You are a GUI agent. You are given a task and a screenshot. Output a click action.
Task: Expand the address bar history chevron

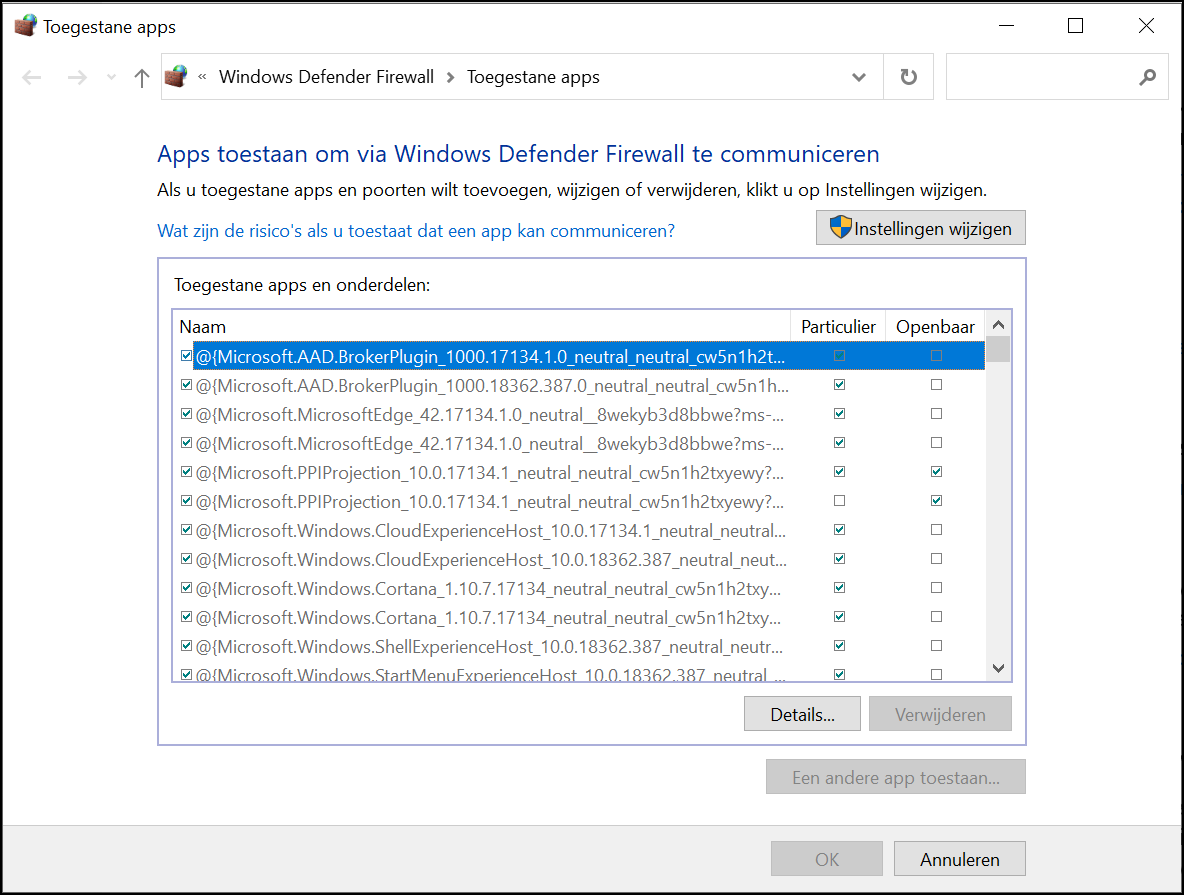click(859, 77)
